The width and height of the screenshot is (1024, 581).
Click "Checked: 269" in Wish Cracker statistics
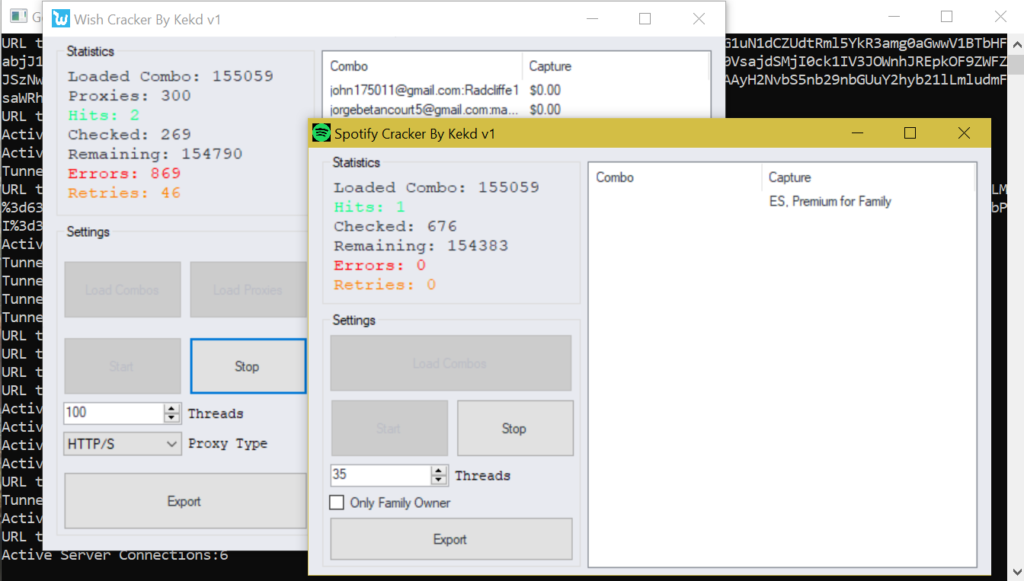pyautogui.click(x=129, y=134)
